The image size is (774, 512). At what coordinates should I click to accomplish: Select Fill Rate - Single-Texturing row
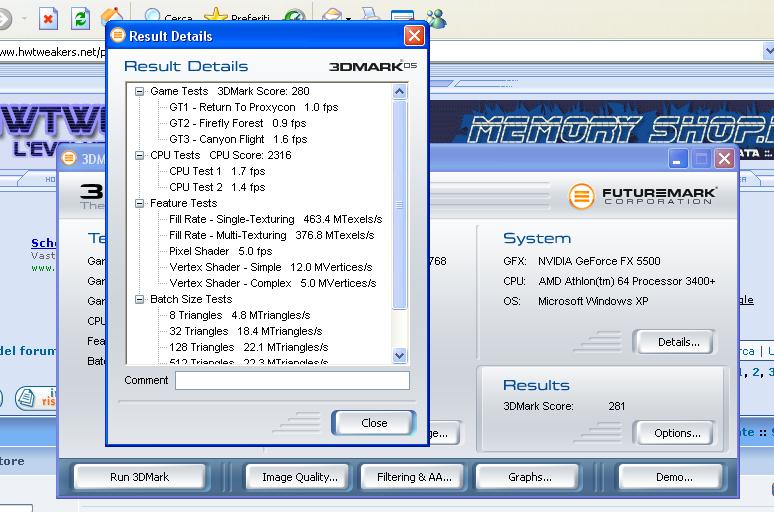click(275, 219)
